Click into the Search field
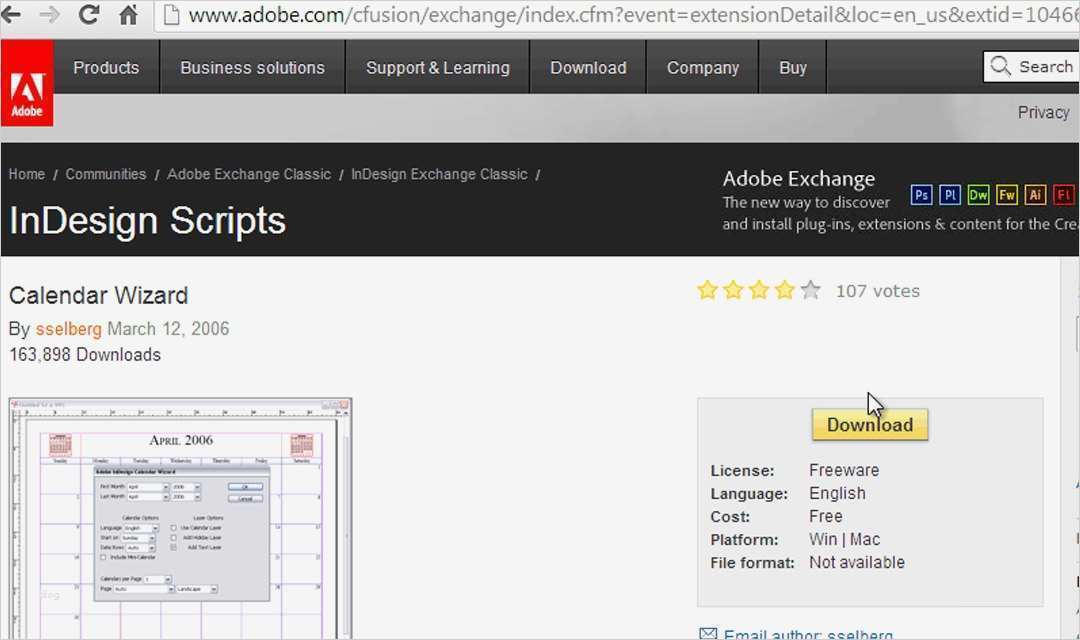The height and width of the screenshot is (640, 1080). (x=1031, y=67)
